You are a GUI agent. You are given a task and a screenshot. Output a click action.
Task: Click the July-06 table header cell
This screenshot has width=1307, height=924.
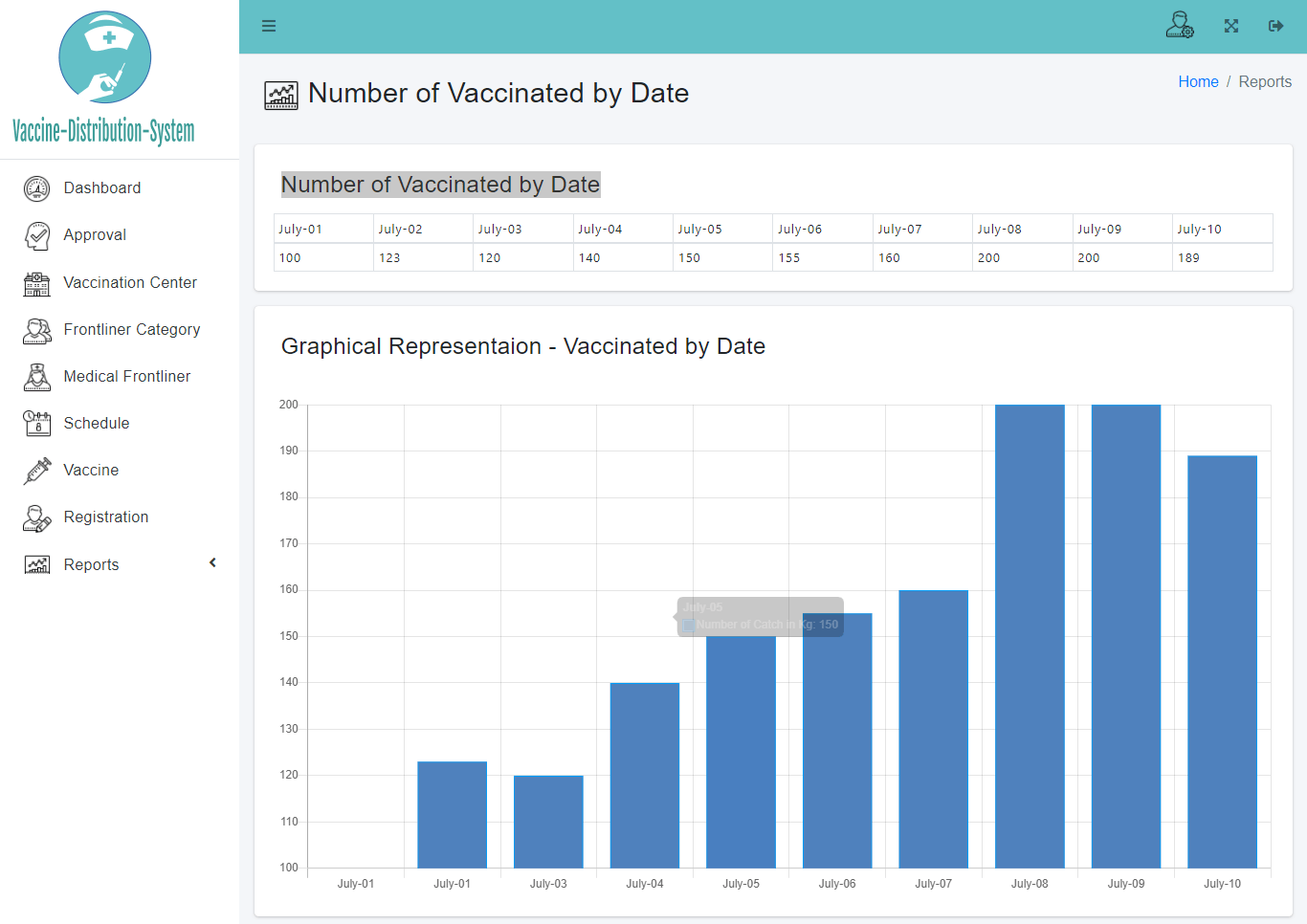pos(823,229)
